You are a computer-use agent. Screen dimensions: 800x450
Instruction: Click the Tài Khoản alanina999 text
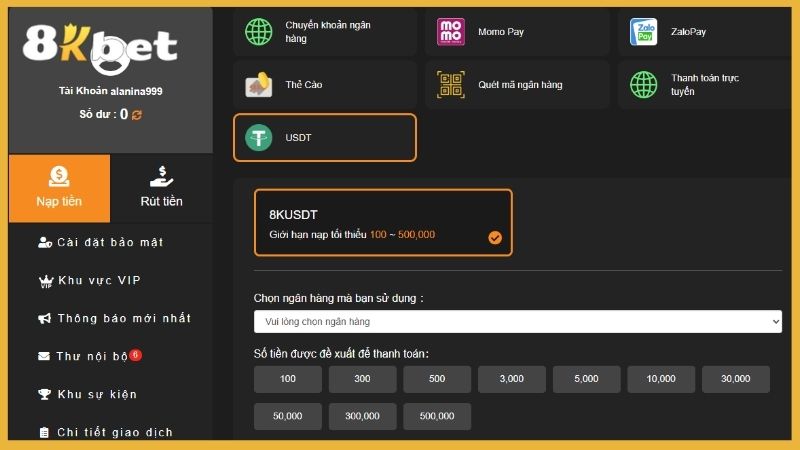click(x=111, y=91)
